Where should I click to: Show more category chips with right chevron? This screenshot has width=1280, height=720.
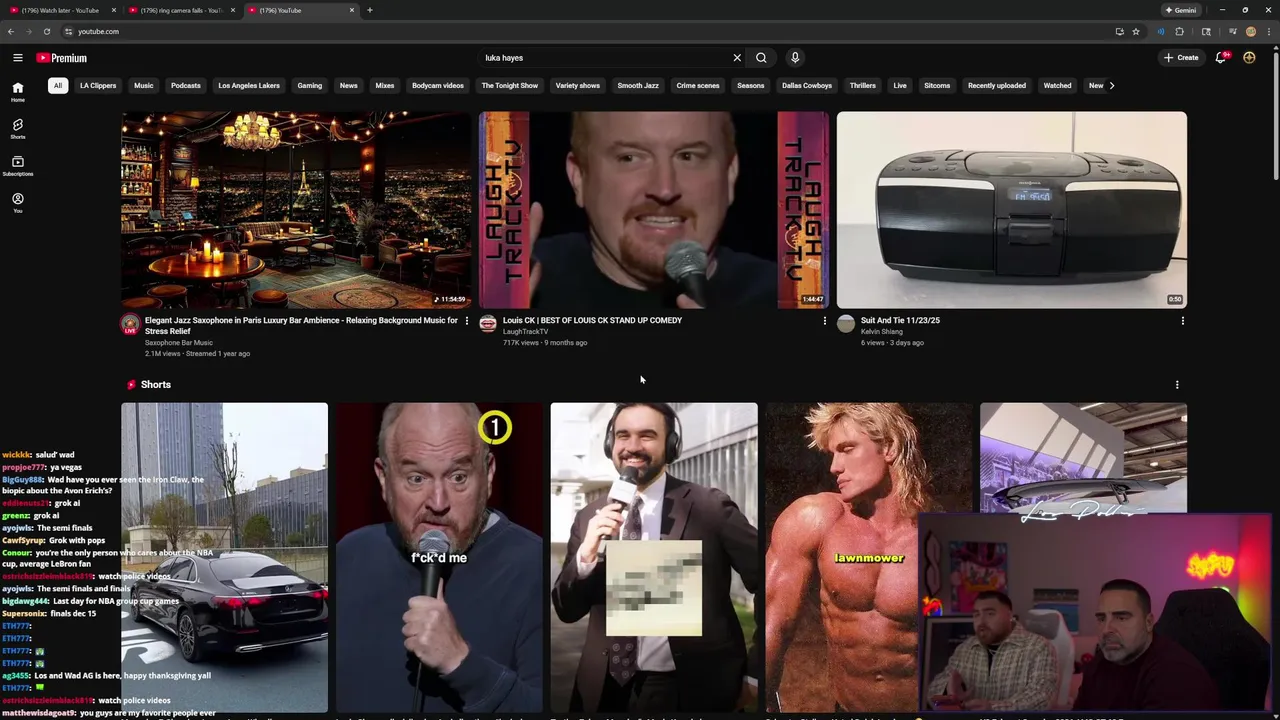coord(1112,85)
